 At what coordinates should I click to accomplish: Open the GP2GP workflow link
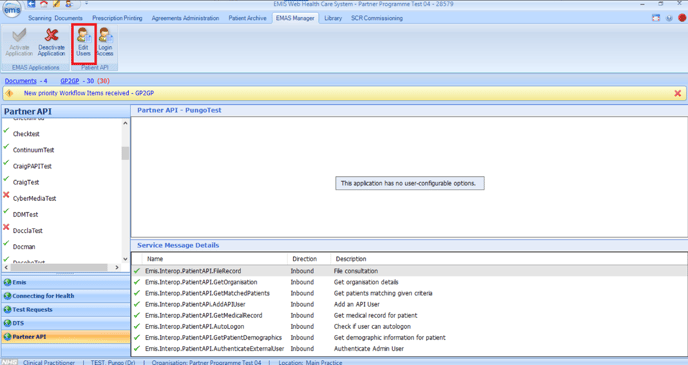pos(70,81)
